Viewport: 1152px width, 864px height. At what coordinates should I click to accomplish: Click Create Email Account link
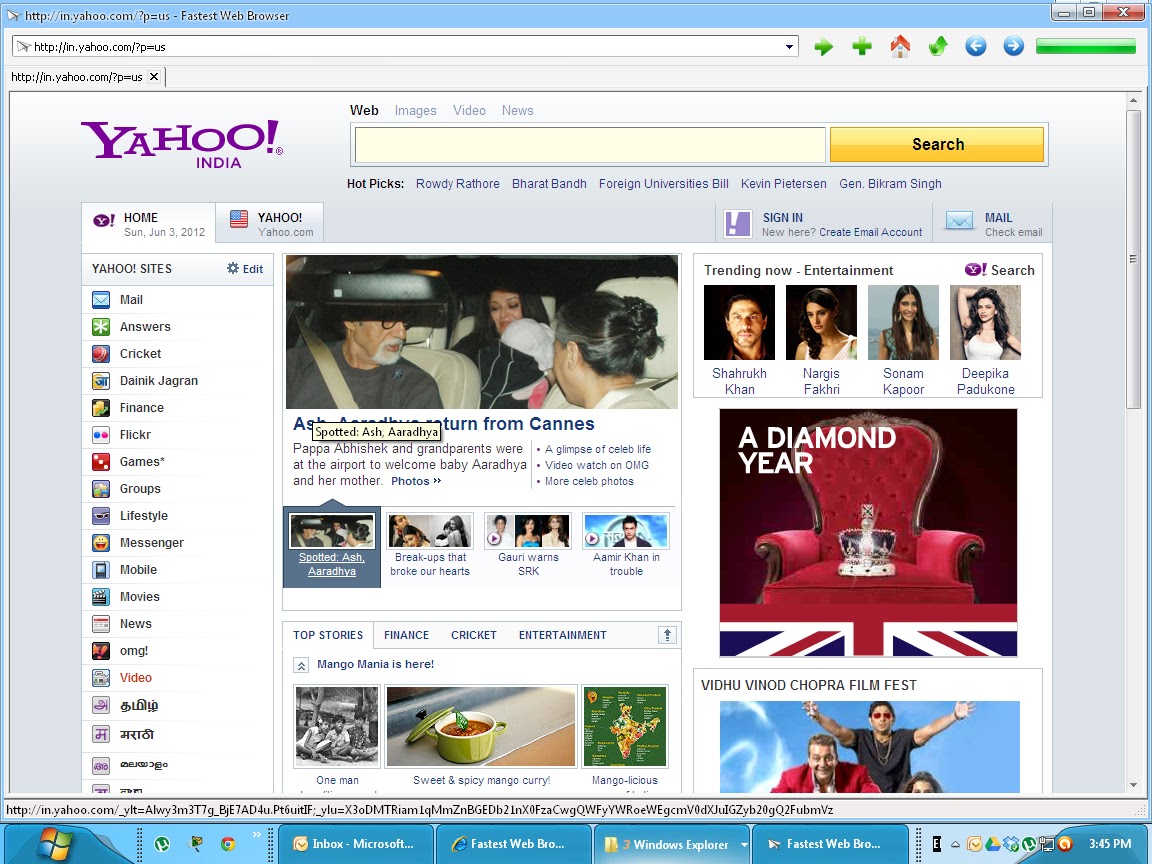(871, 232)
